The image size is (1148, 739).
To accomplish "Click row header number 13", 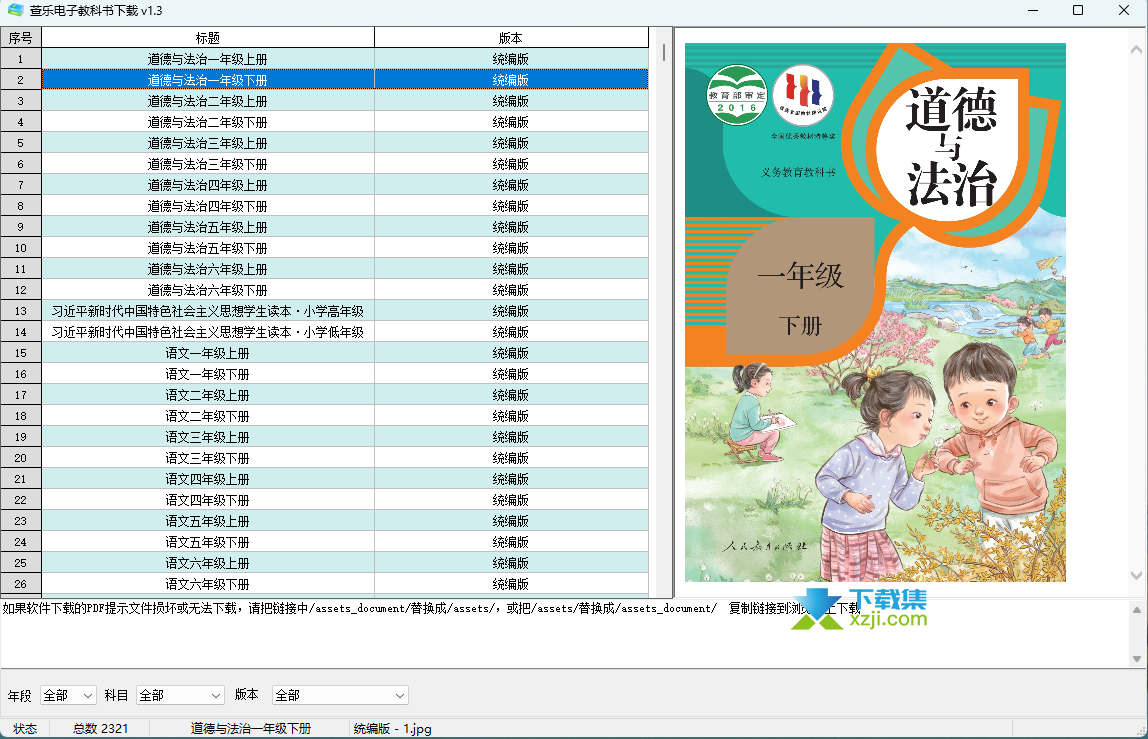I will [x=20, y=311].
